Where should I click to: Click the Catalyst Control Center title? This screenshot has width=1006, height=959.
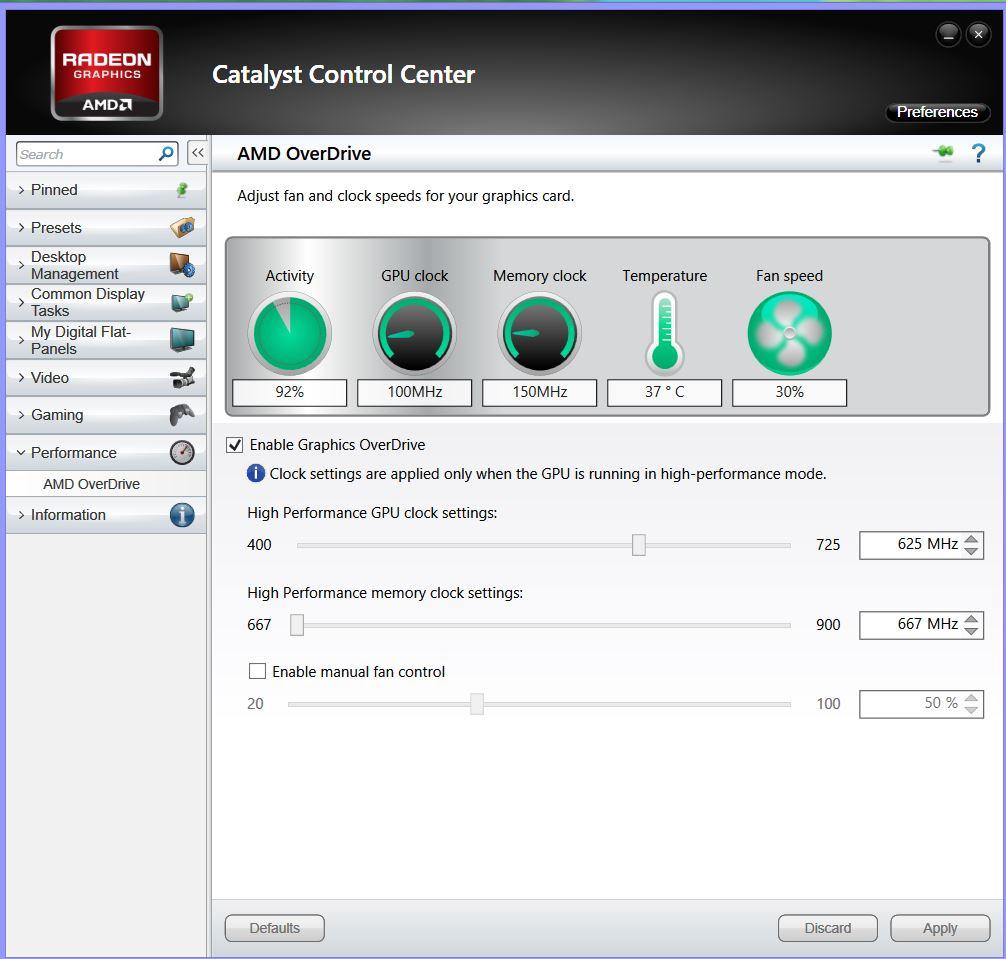(x=344, y=75)
